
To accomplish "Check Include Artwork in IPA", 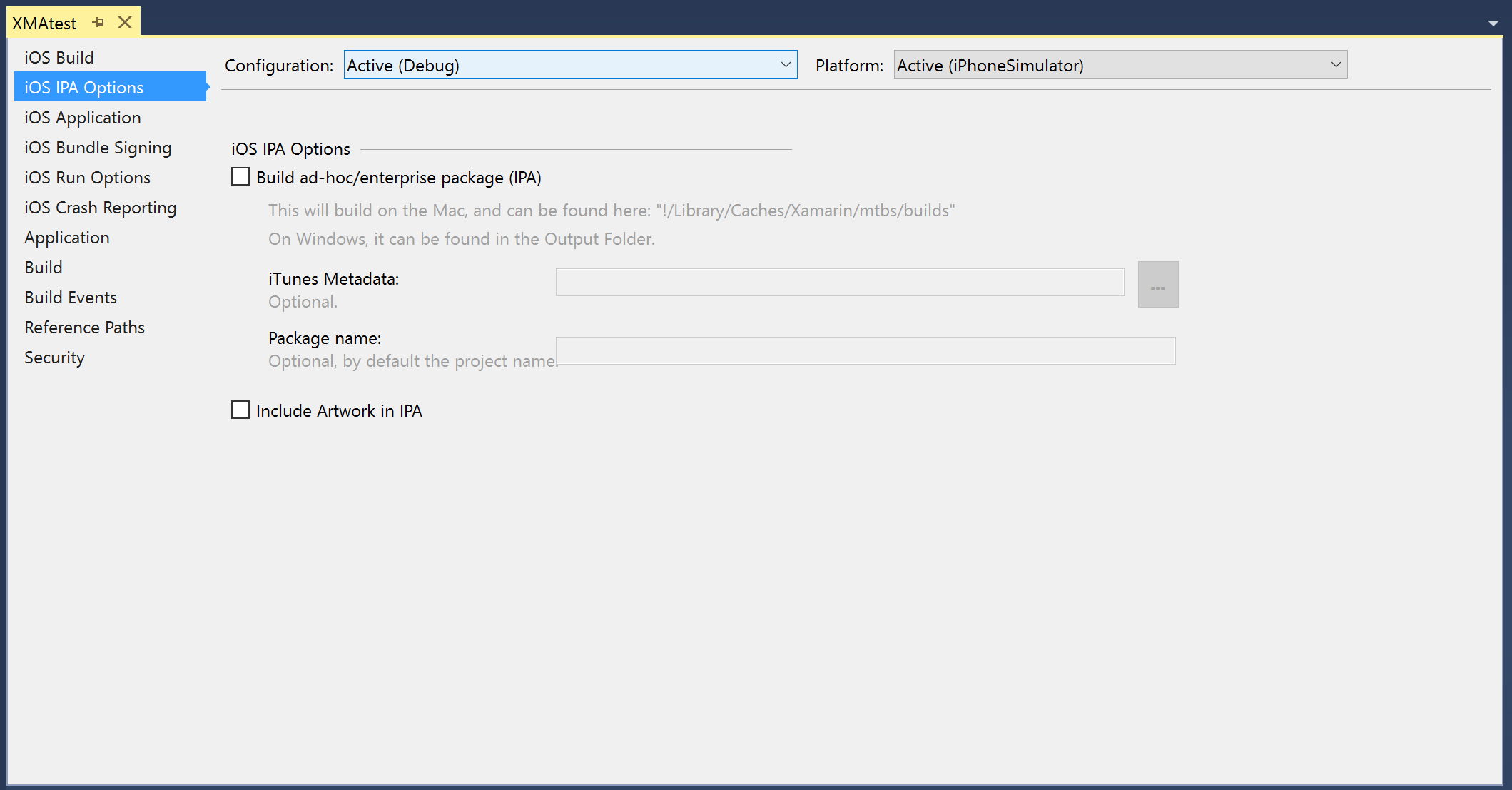I will (x=240, y=410).
